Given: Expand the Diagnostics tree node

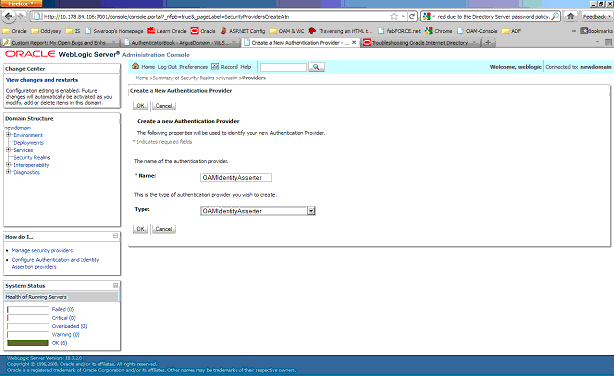Looking at the screenshot, I should [8, 172].
